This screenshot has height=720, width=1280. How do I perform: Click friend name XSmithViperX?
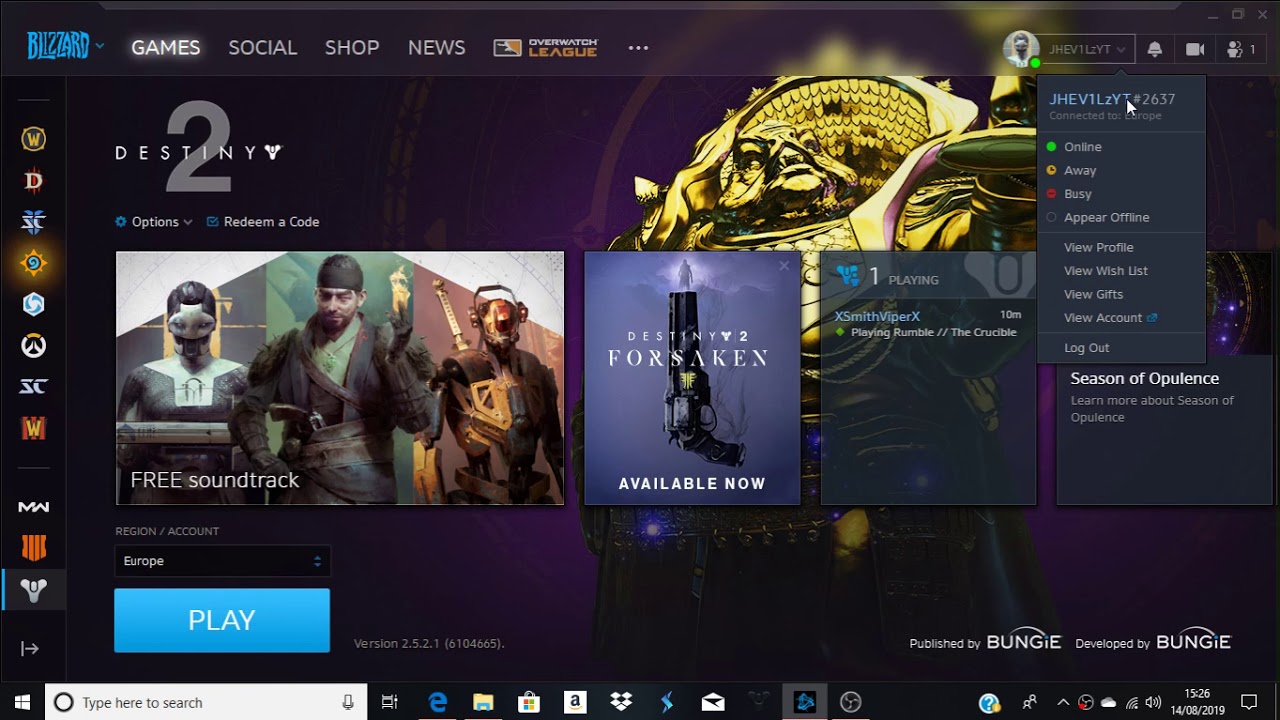(x=877, y=316)
